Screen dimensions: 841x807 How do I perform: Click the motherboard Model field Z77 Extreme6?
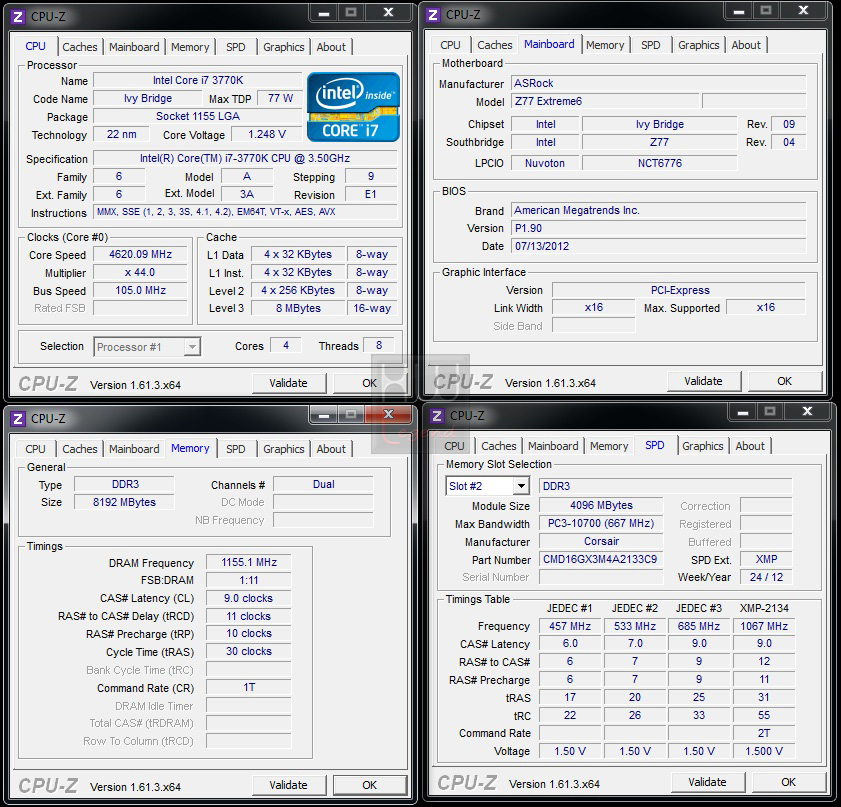point(606,101)
